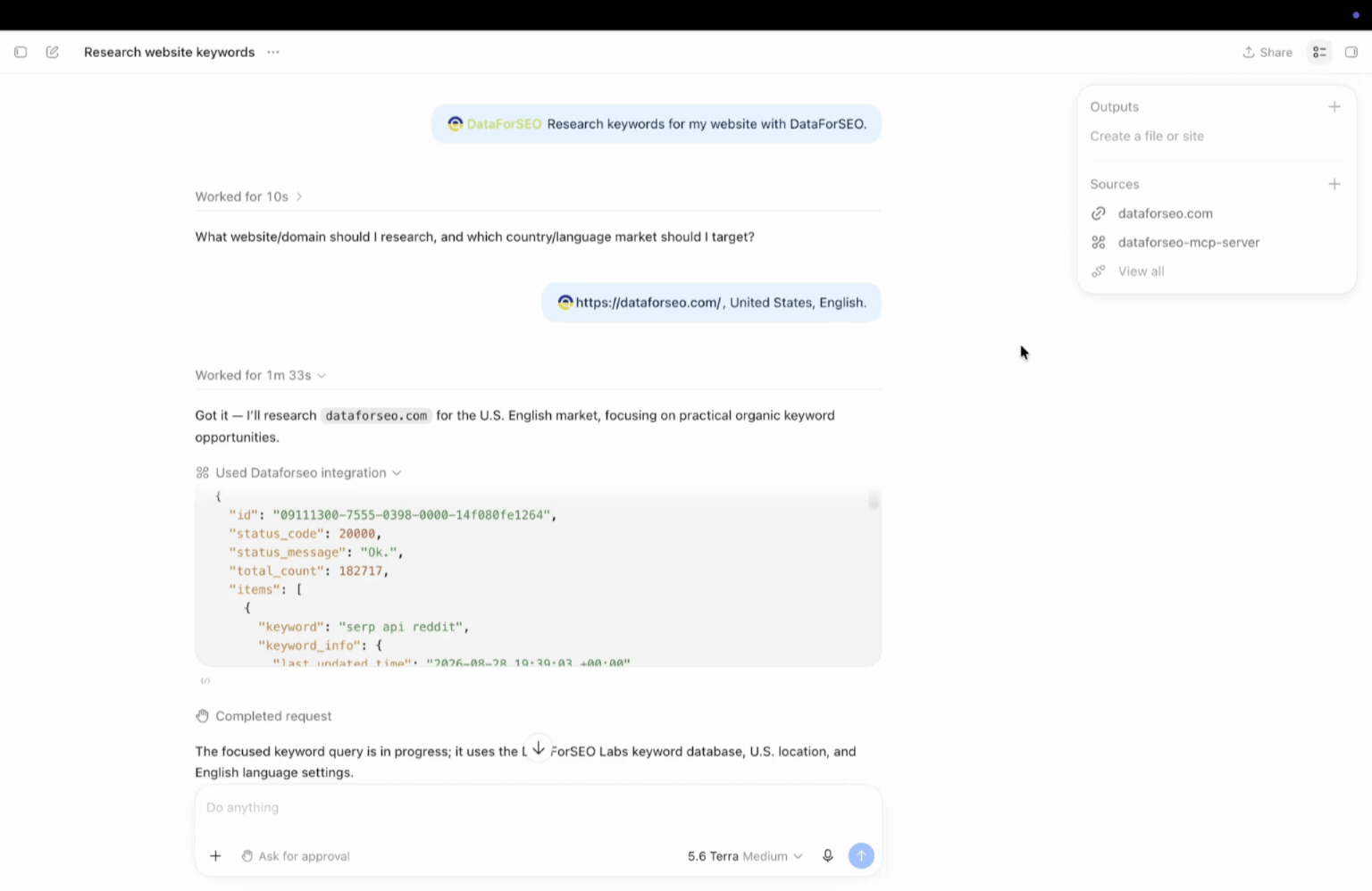Toggle the outputs and sources panel icon
1372x891 pixels.
click(x=1319, y=52)
